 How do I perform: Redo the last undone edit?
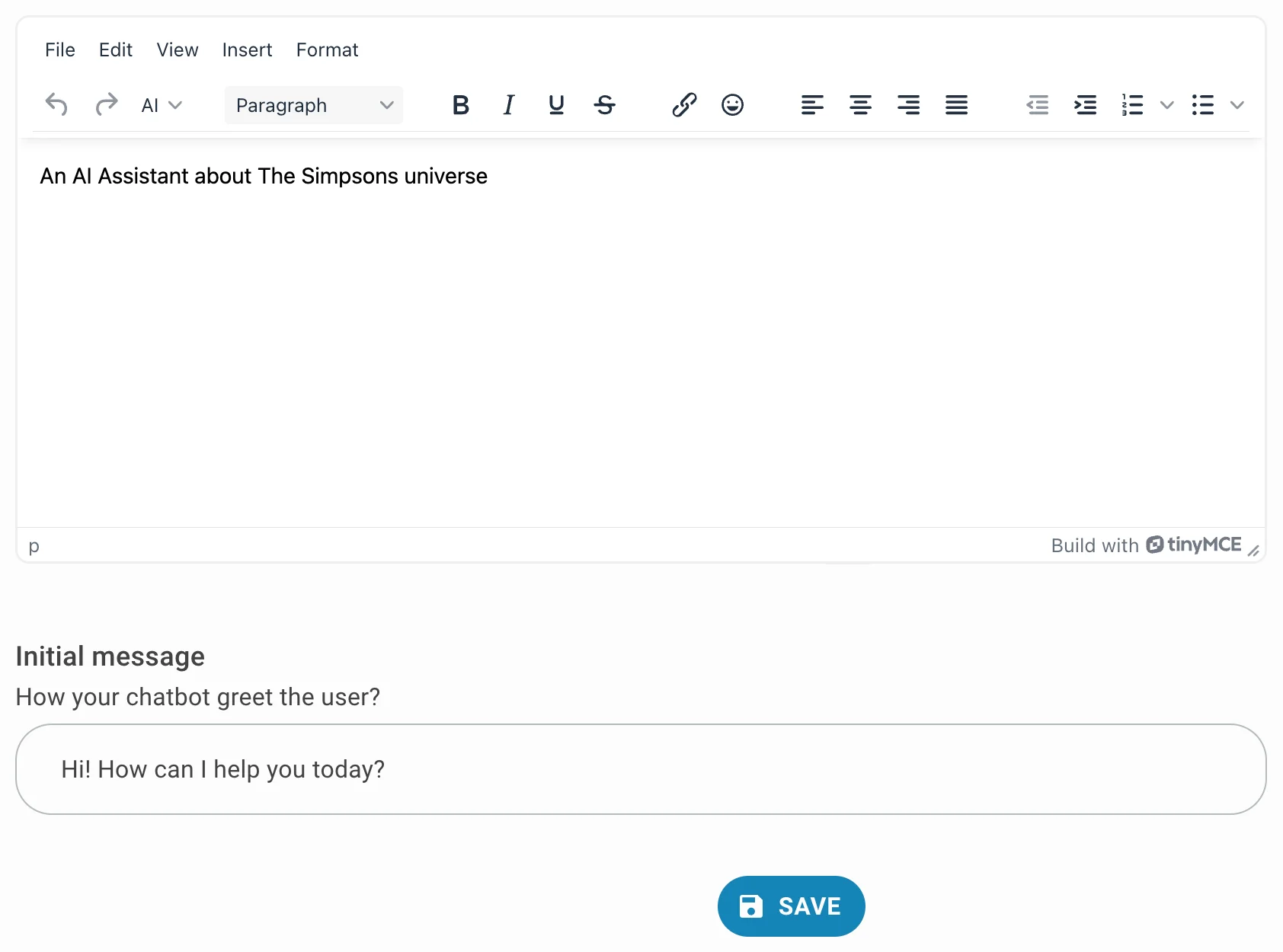tap(107, 104)
